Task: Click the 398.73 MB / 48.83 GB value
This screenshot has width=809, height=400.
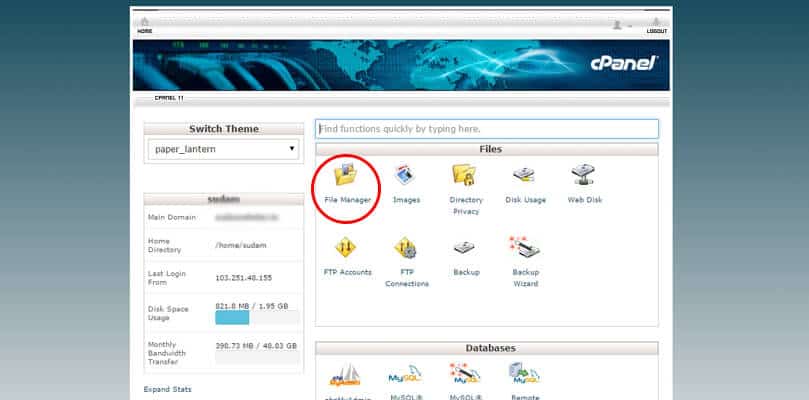Action: 256,346
